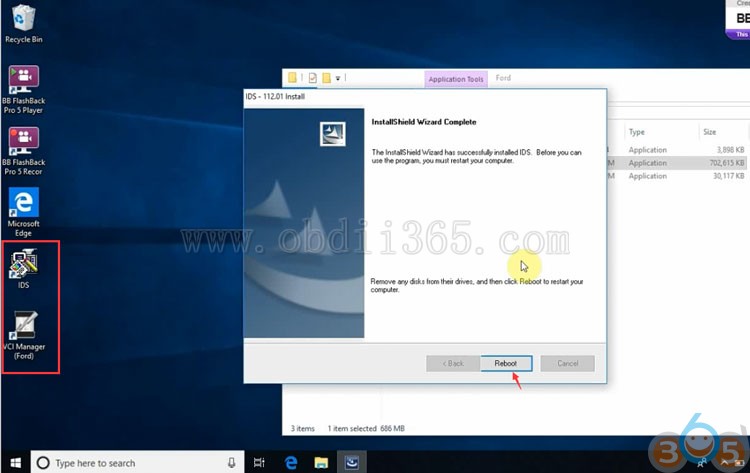Select the IDS desktop shortcut
The image size is (750, 473).
click(23, 269)
